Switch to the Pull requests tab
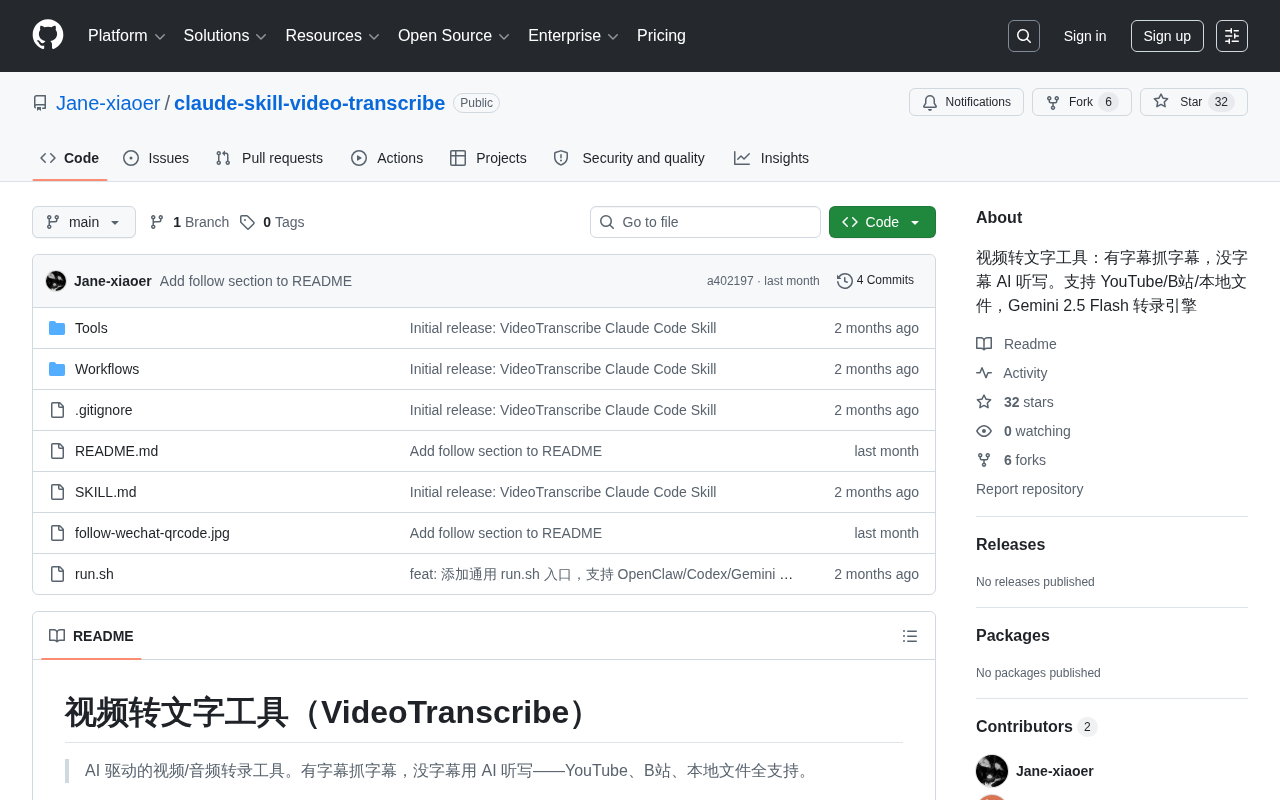Screen dimensions: 1280x800 [x=269, y=158]
